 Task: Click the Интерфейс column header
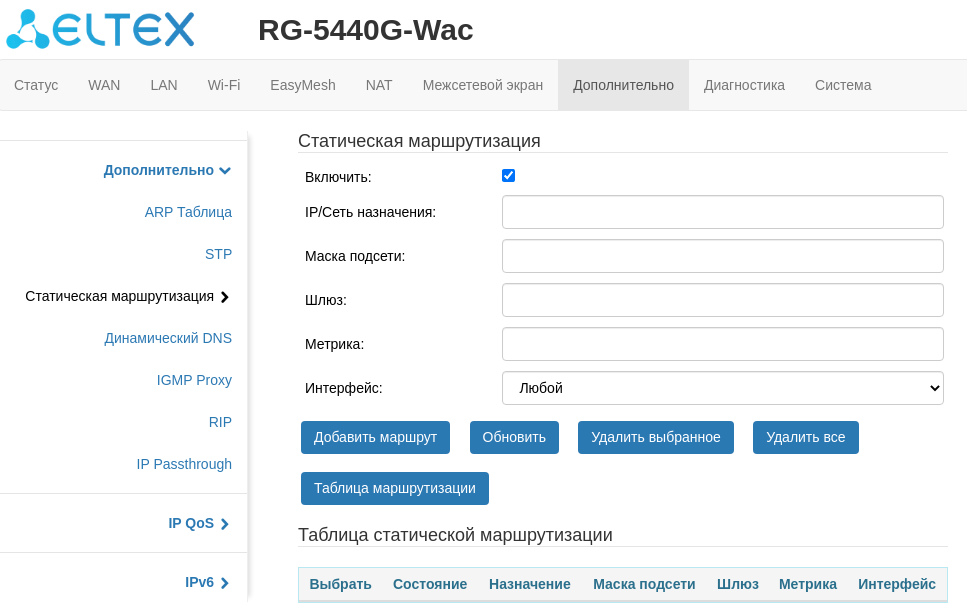point(897,584)
